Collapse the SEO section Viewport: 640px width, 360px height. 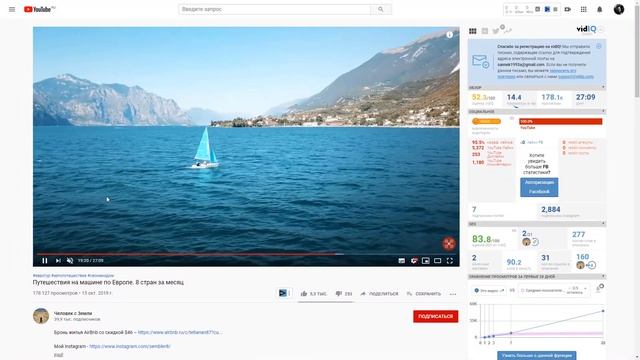[x=603, y=224]
